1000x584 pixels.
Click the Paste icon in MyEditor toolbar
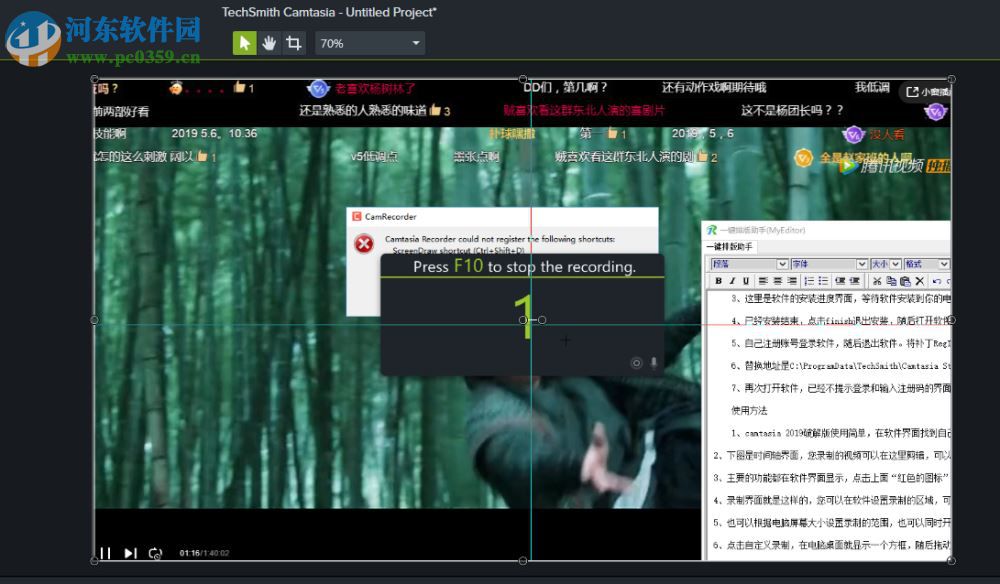905,280
